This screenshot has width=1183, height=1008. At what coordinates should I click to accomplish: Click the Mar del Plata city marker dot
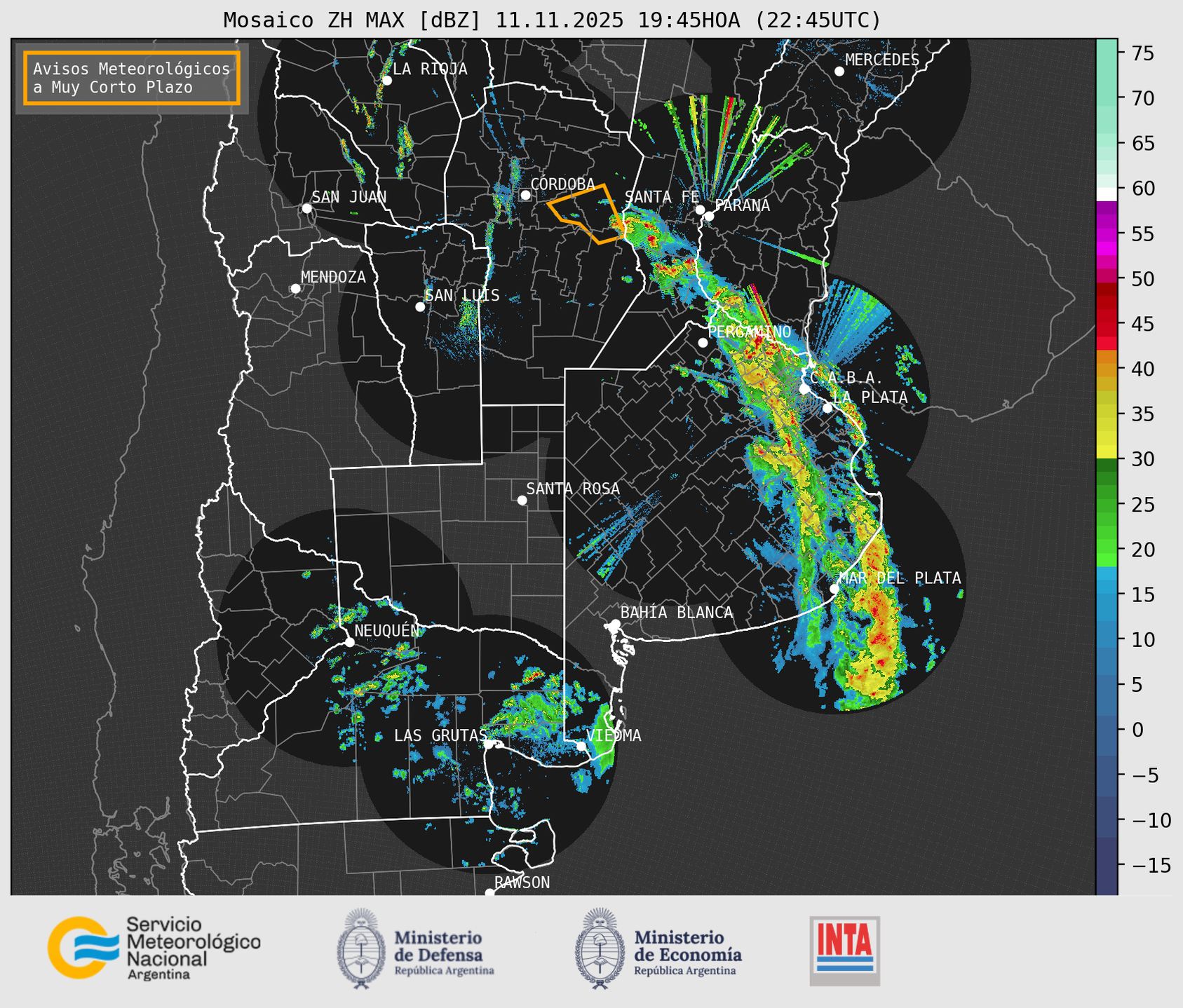coord(834,589)
